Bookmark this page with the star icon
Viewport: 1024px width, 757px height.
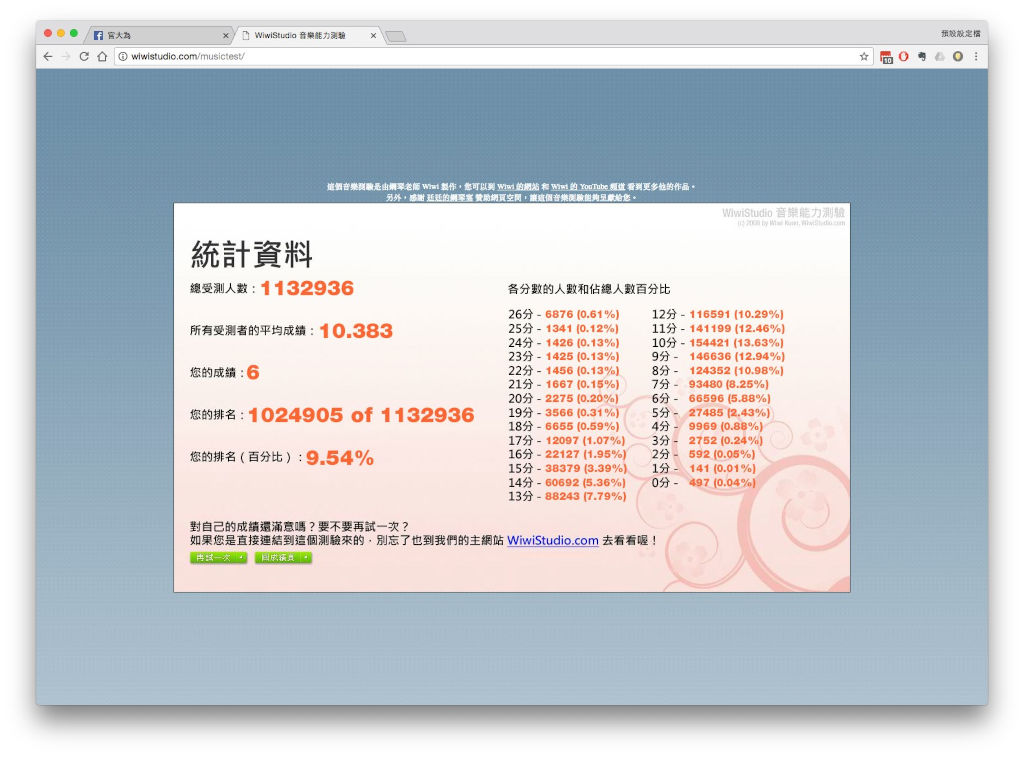pos(864,57)
